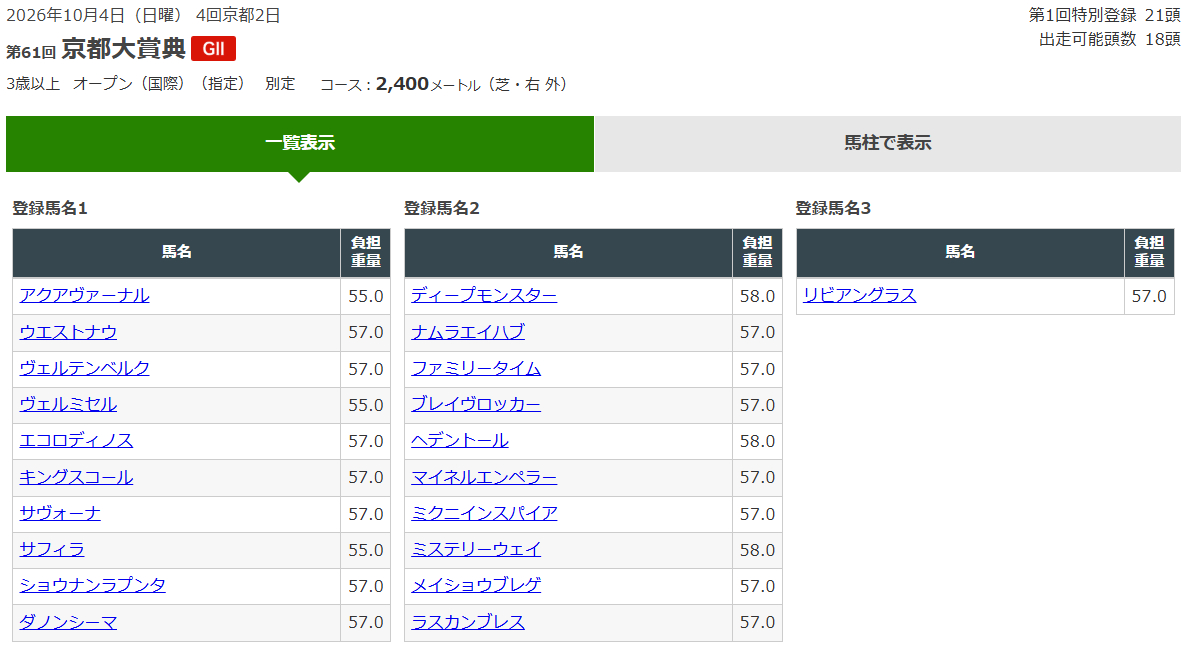This screenshot has width=1183, height=645.
Task: Open horse link ラスカンブレス
Action: point(468,622)
